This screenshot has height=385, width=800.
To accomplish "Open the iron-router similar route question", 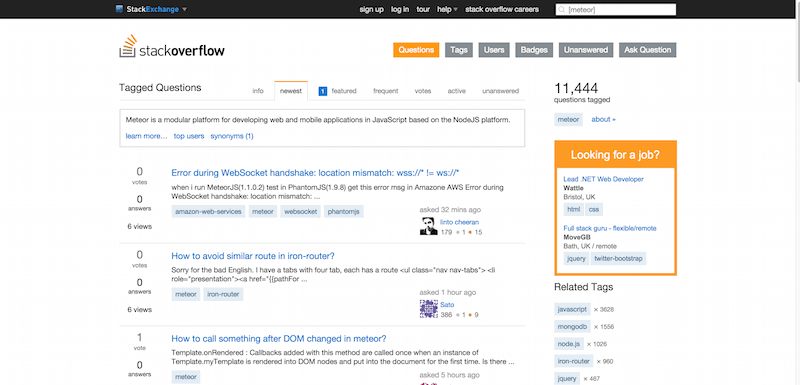I will (x=253, y=256).
